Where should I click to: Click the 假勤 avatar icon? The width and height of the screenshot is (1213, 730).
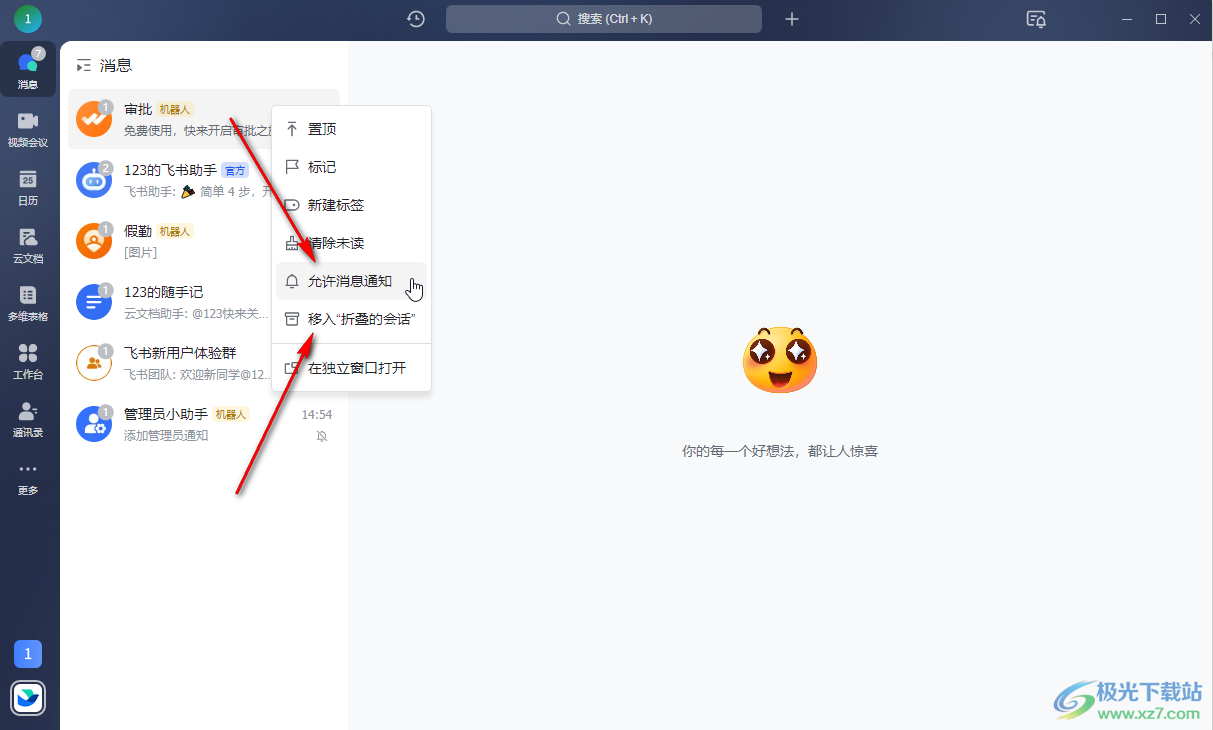coord(94,241)
